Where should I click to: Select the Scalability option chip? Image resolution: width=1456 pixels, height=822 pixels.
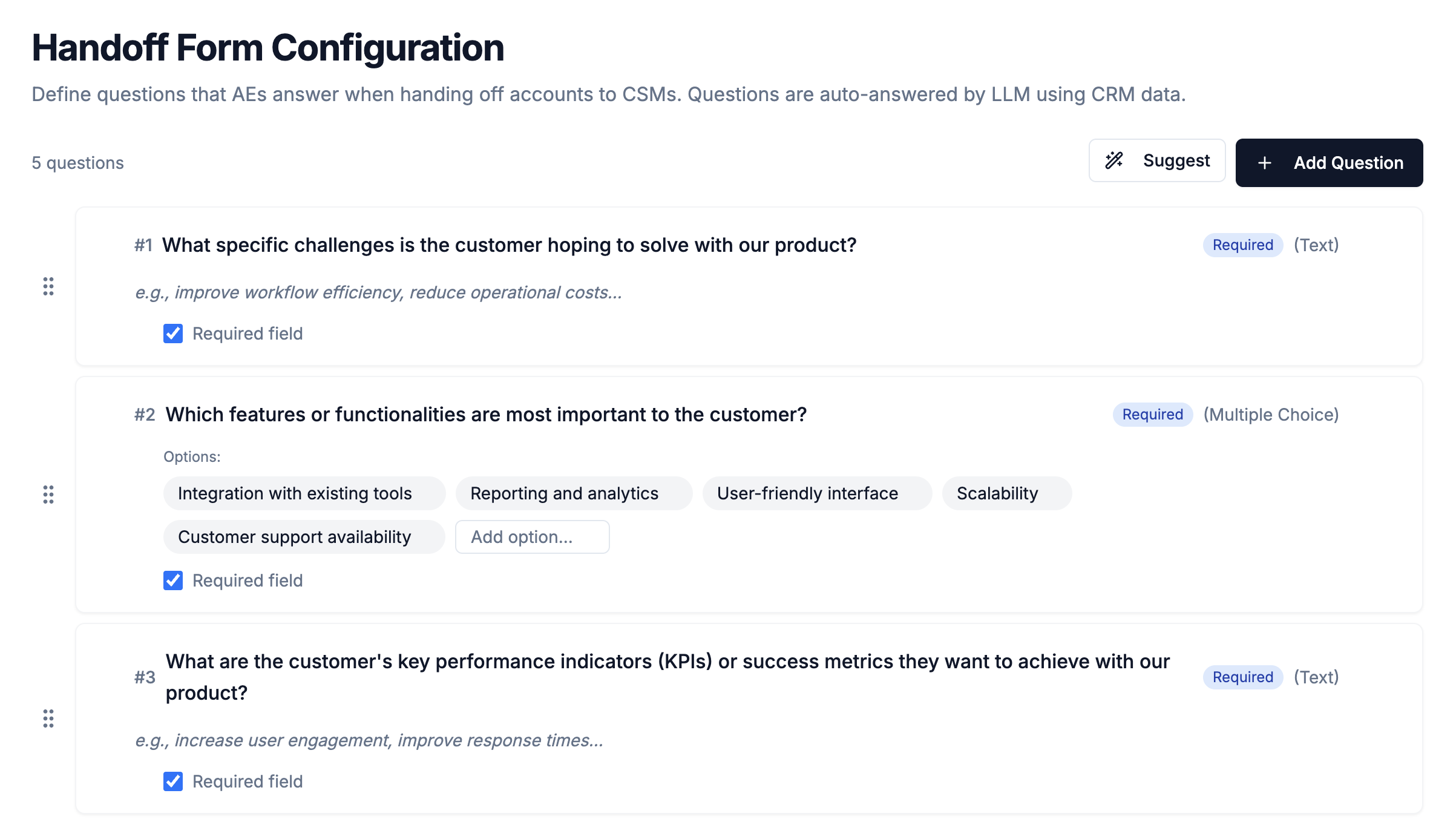pos(1006,493)
